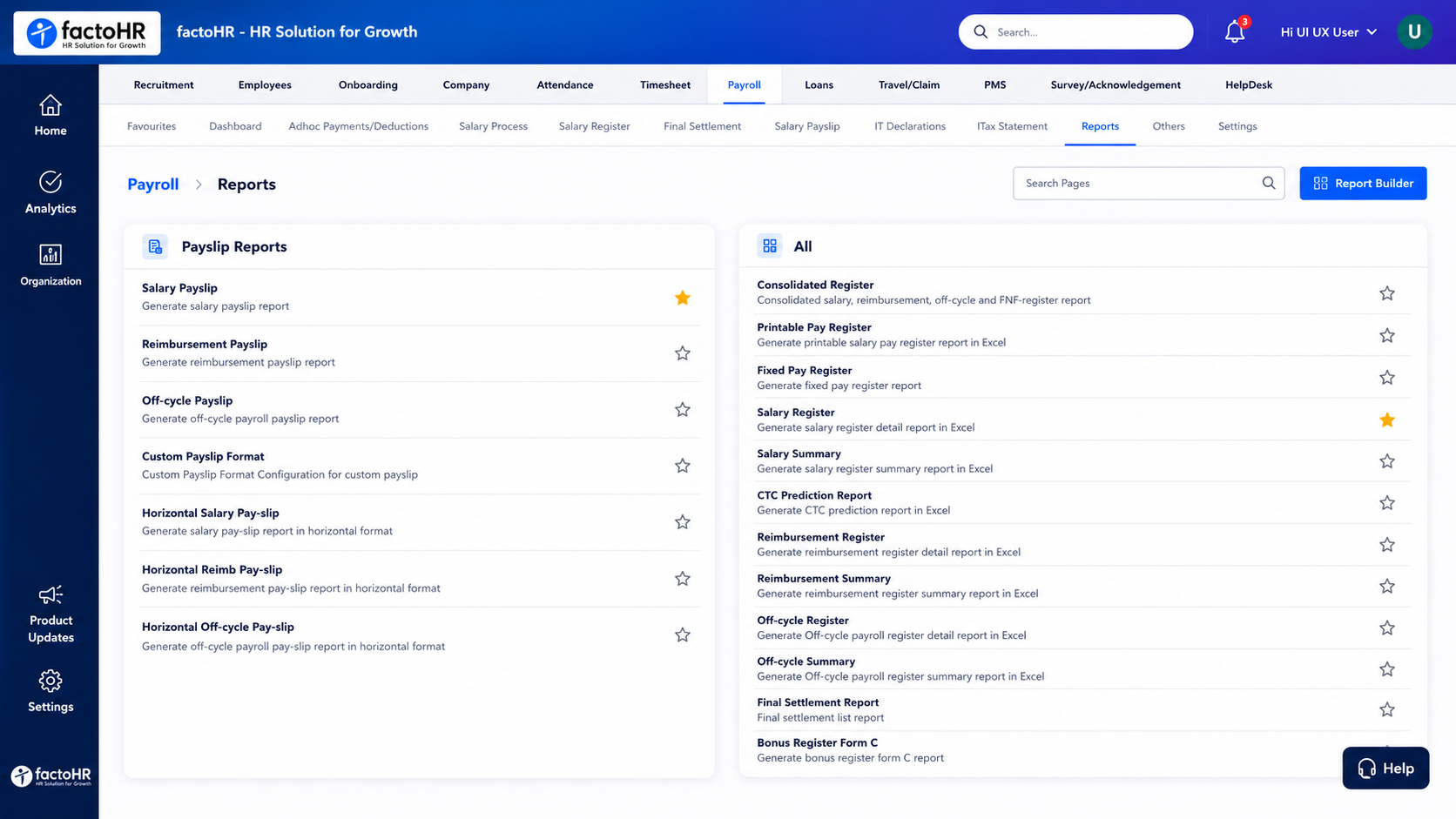Screen dimensions: 1456x819
Task: Open the Organization sidebar icon
Action: pos(50,254)
